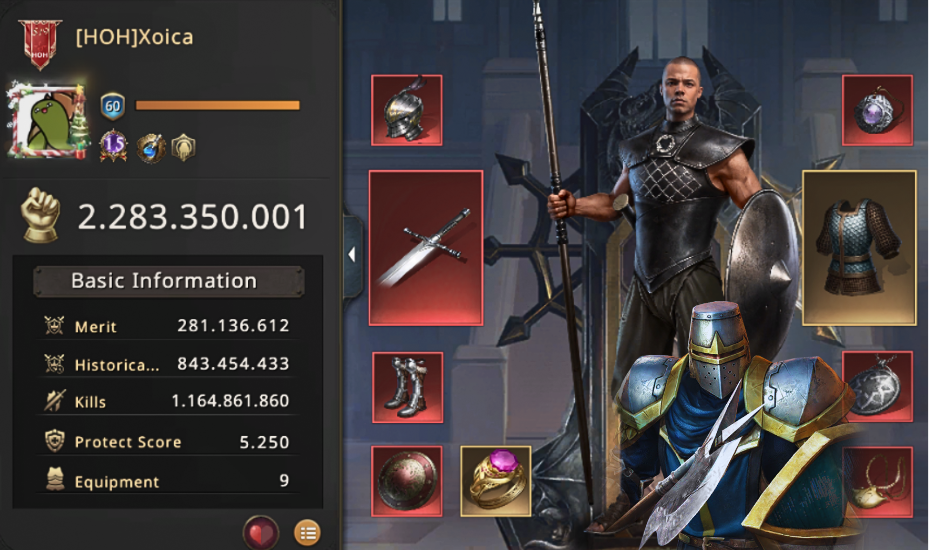Open the helmet equipment slot
The width and height of the screenshot is (929, 550).
(406, 110)
